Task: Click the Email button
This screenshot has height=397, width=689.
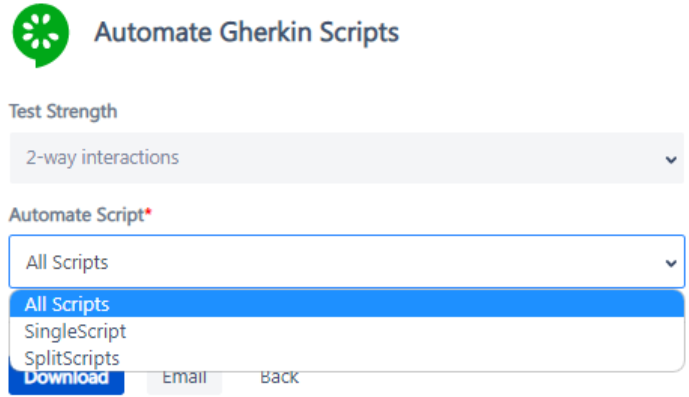Action: click(x=185, y=381)
